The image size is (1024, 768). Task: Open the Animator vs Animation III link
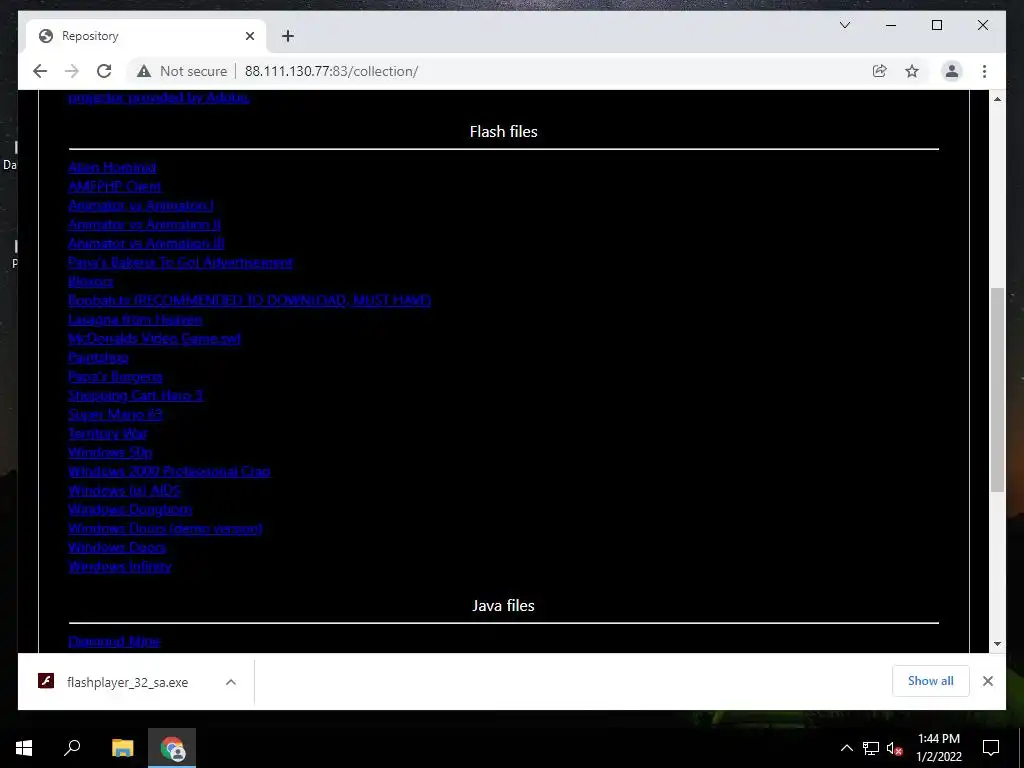[x=146, y=243]
